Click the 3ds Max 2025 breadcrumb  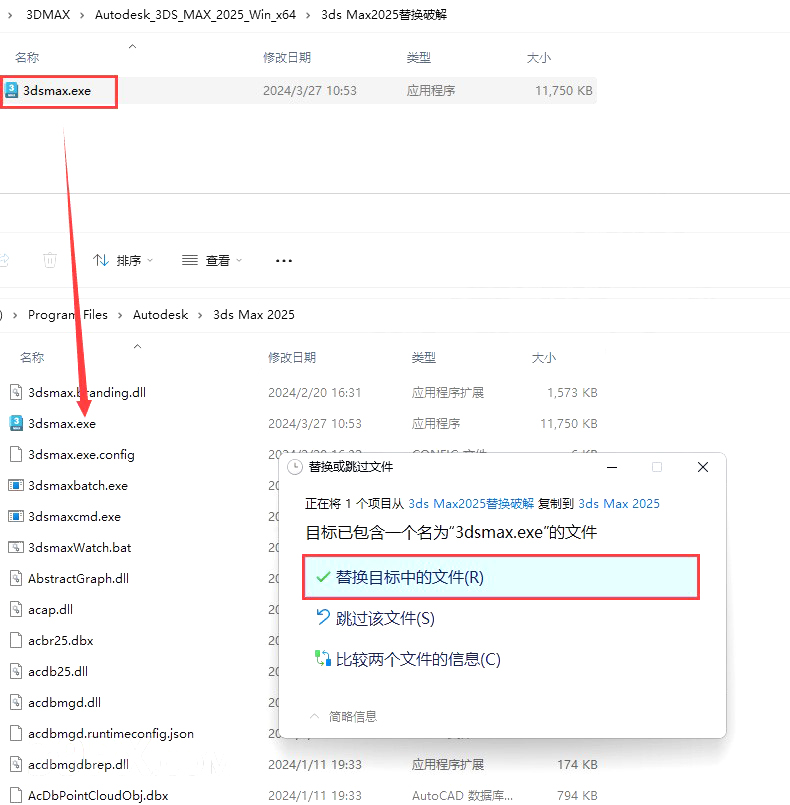tap(254, 315)
